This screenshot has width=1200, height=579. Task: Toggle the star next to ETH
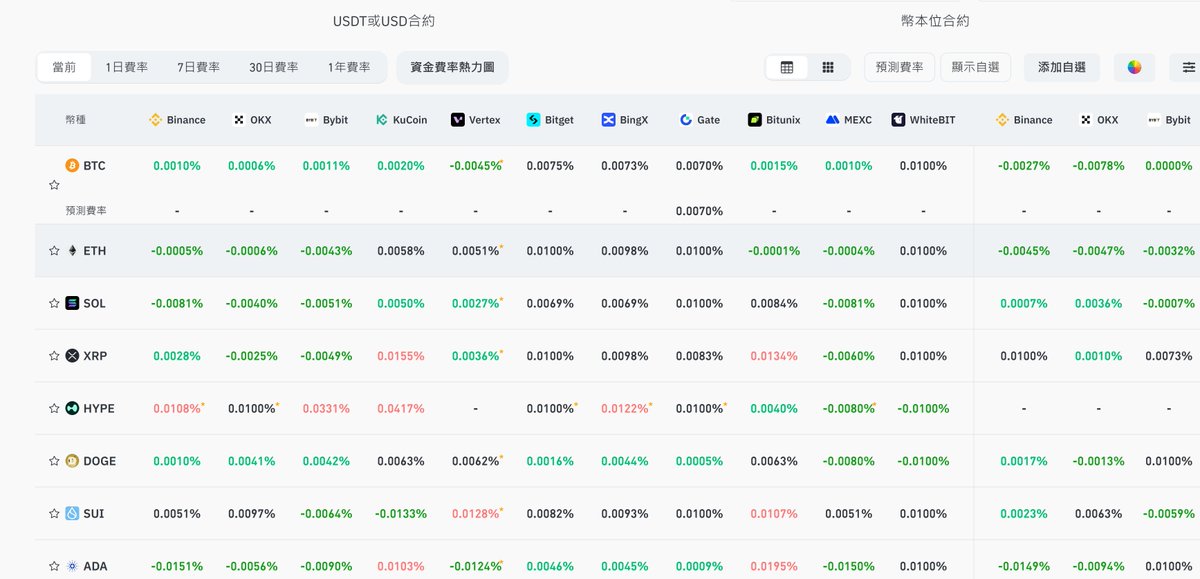pyautogui.click(x=54, y=251)
